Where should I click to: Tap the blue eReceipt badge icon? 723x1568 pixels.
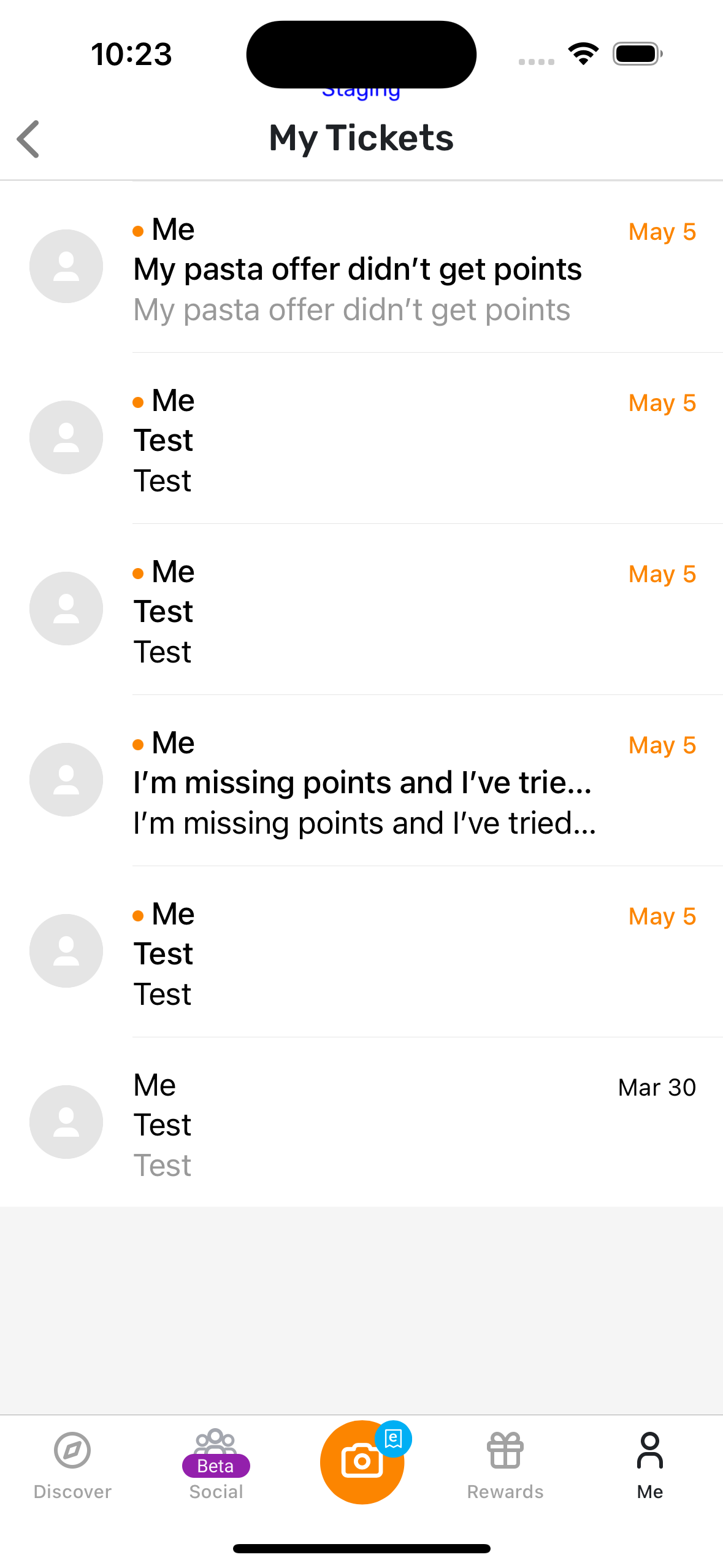pyautogui.click(x=394, y=1438)
